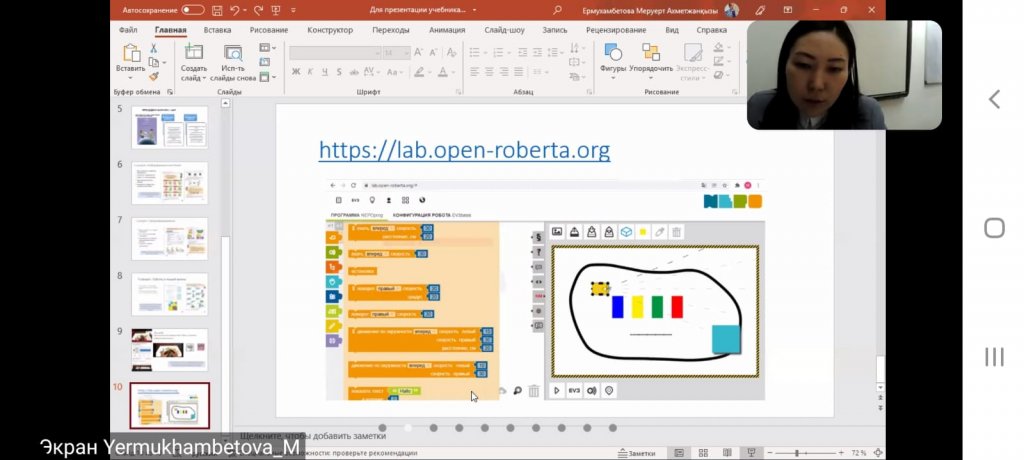Open the lab.open-roberta.org hyperlink
The image size is (1024, 460).
pyautogui.click(x=464, y=150)
